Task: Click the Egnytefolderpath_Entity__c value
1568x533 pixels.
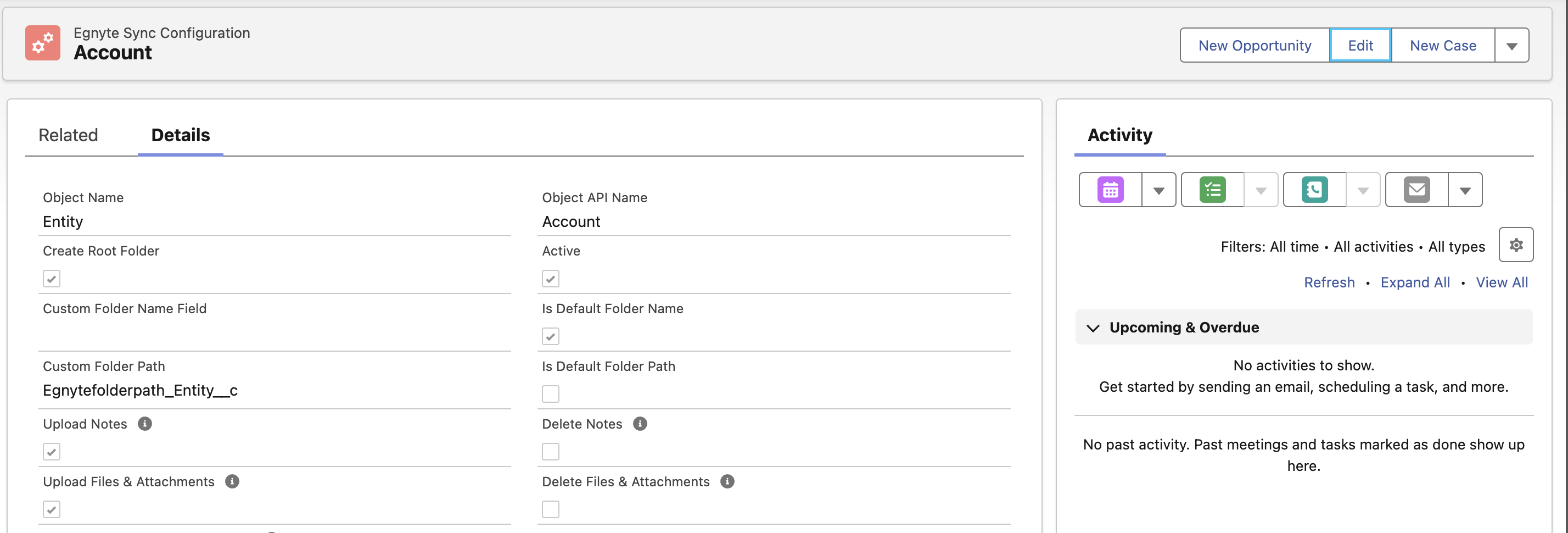Action: pyautogui.click(x=140, y=391)
